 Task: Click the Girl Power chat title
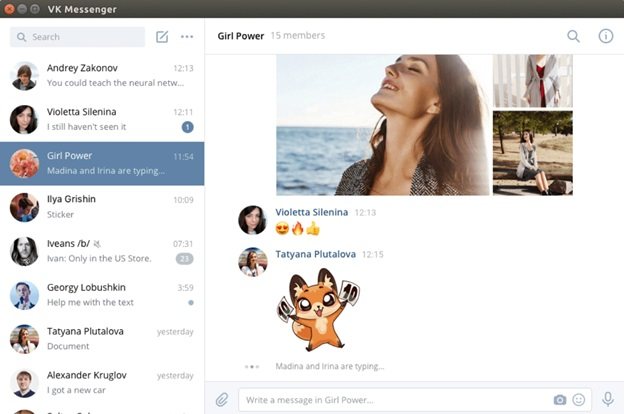(241, 36)
